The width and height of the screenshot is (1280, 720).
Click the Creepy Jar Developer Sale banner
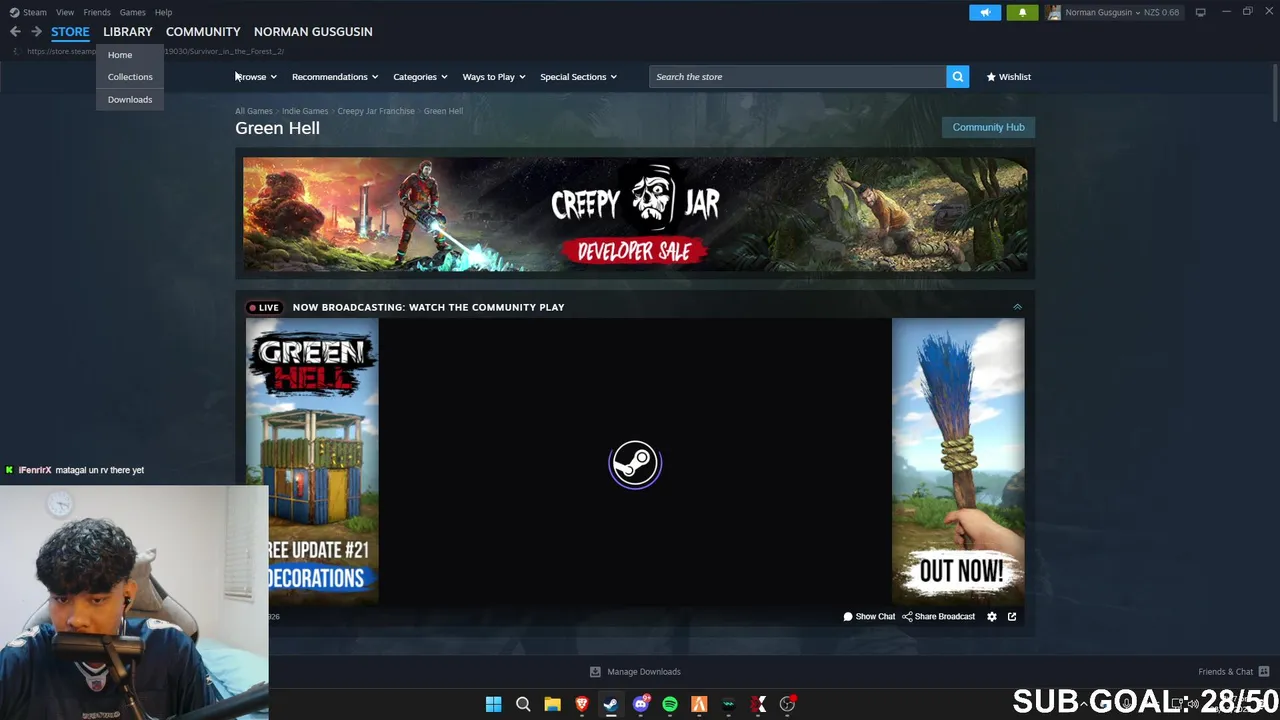[635, 214]
